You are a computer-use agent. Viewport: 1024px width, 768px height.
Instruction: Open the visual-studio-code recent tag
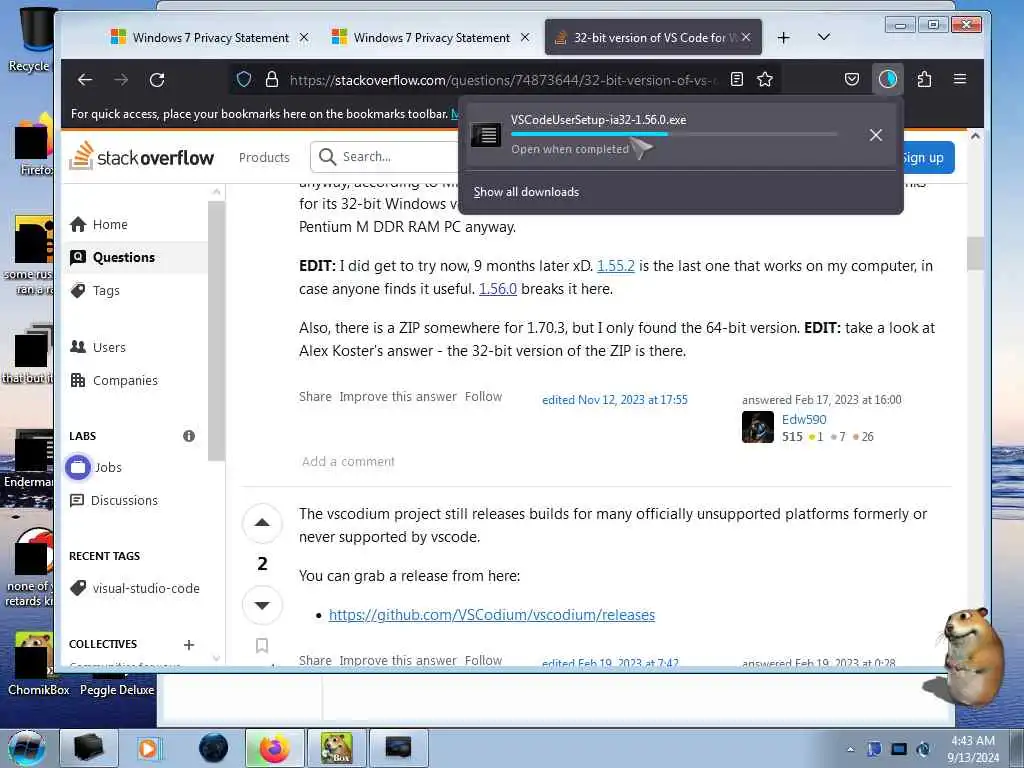click(146, 588)
